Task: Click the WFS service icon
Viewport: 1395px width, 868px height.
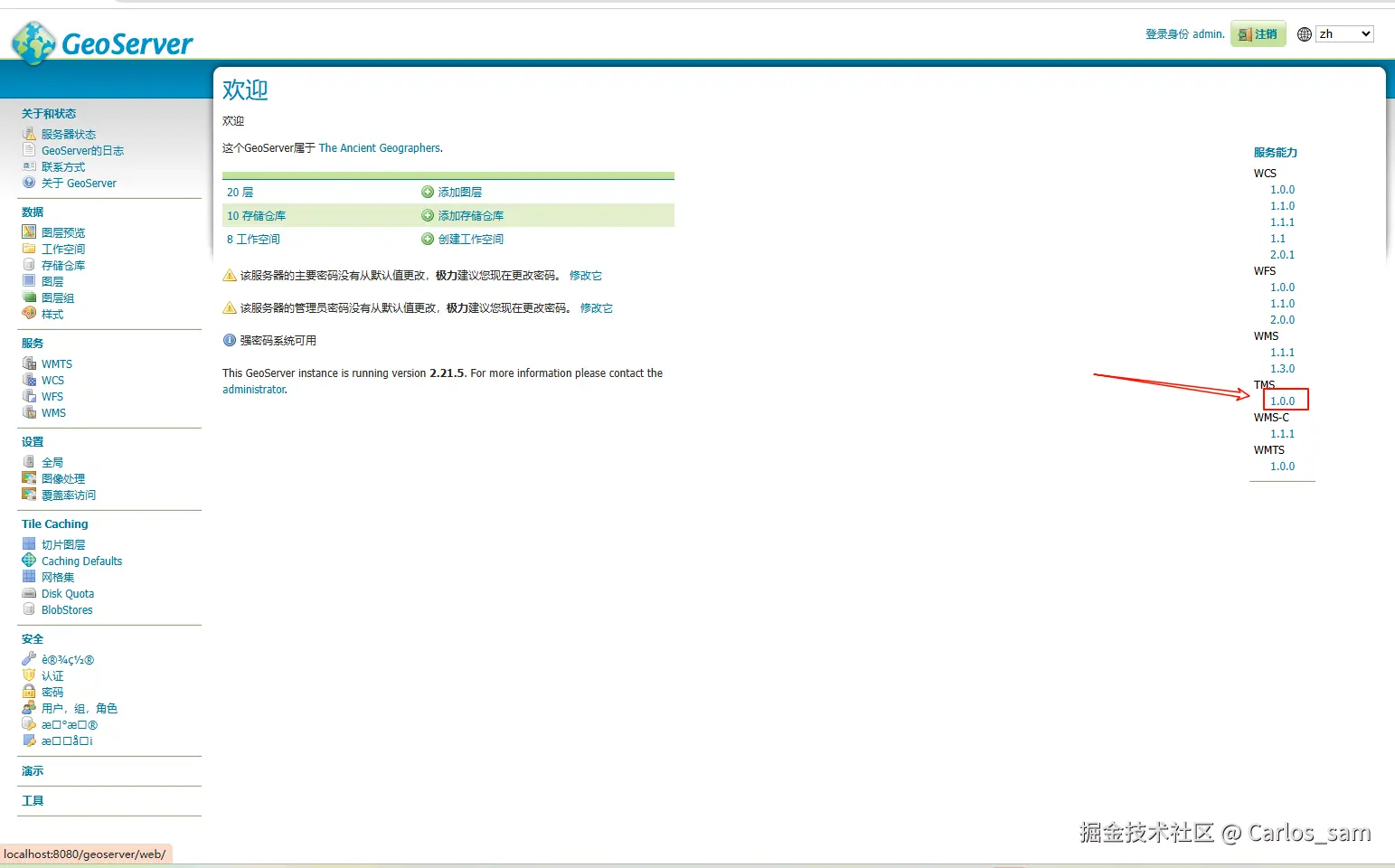Action: [x=29, y=396]
